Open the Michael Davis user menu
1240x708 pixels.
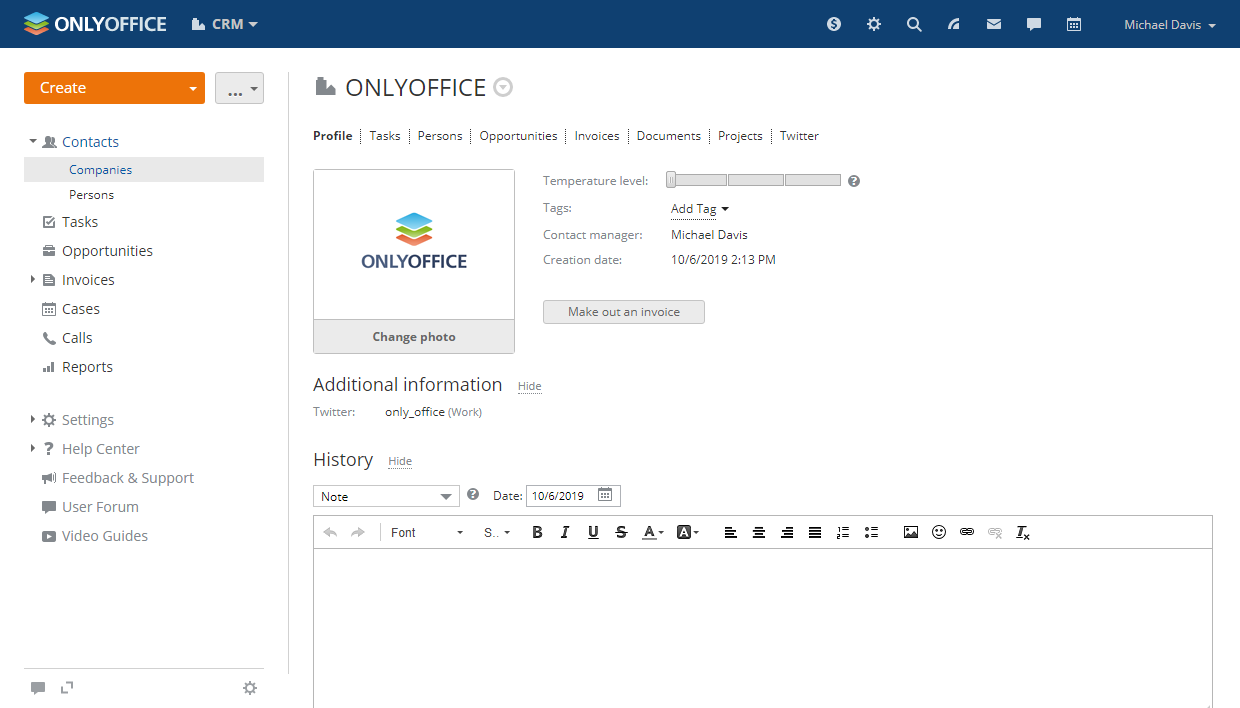[x=1170, y=25]
